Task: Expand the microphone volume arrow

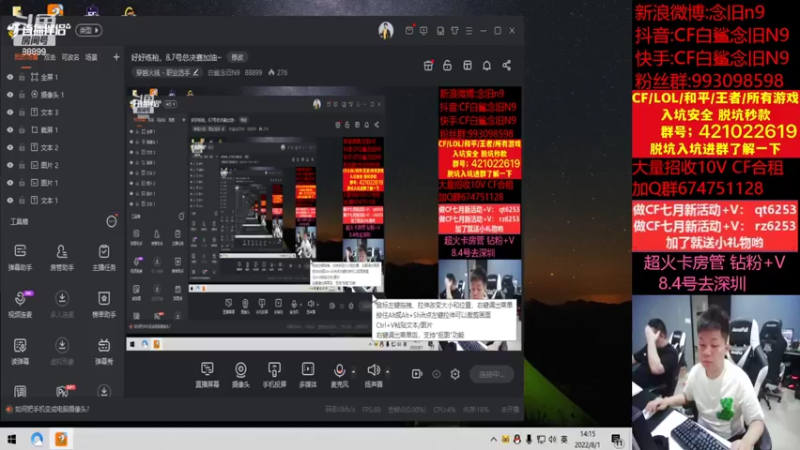Action: 353,371
